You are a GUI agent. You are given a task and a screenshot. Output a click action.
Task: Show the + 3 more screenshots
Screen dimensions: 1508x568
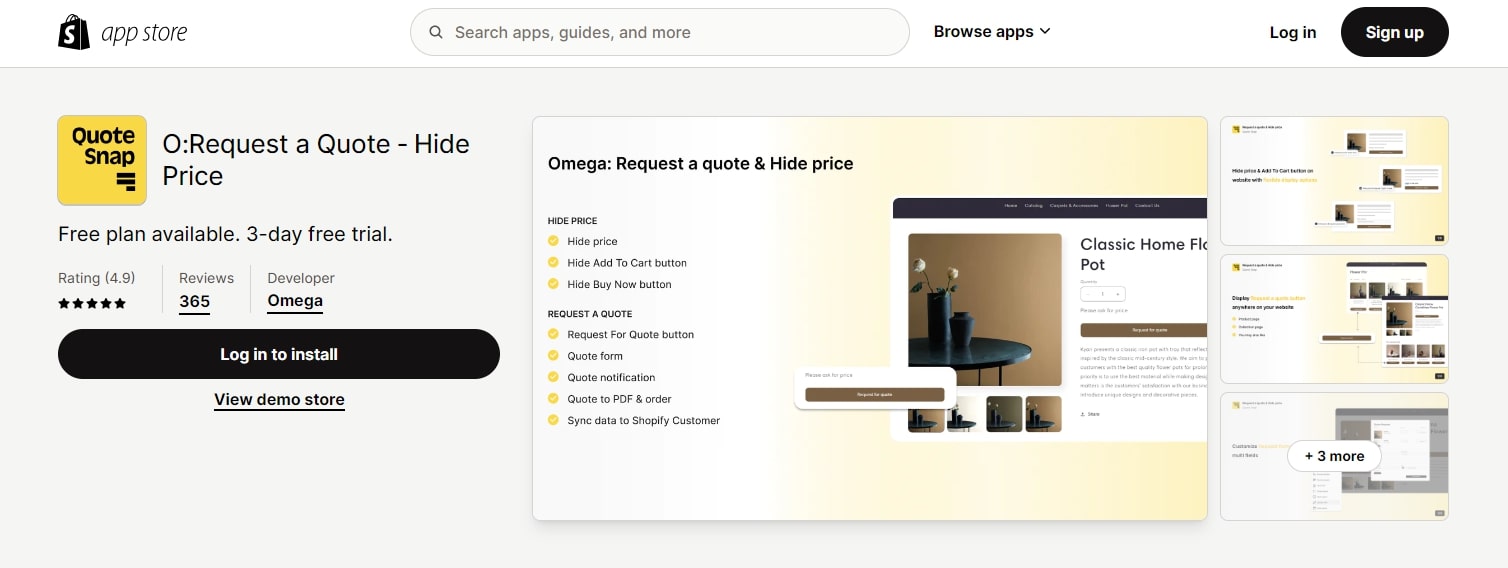click(x=1334, y=456)
